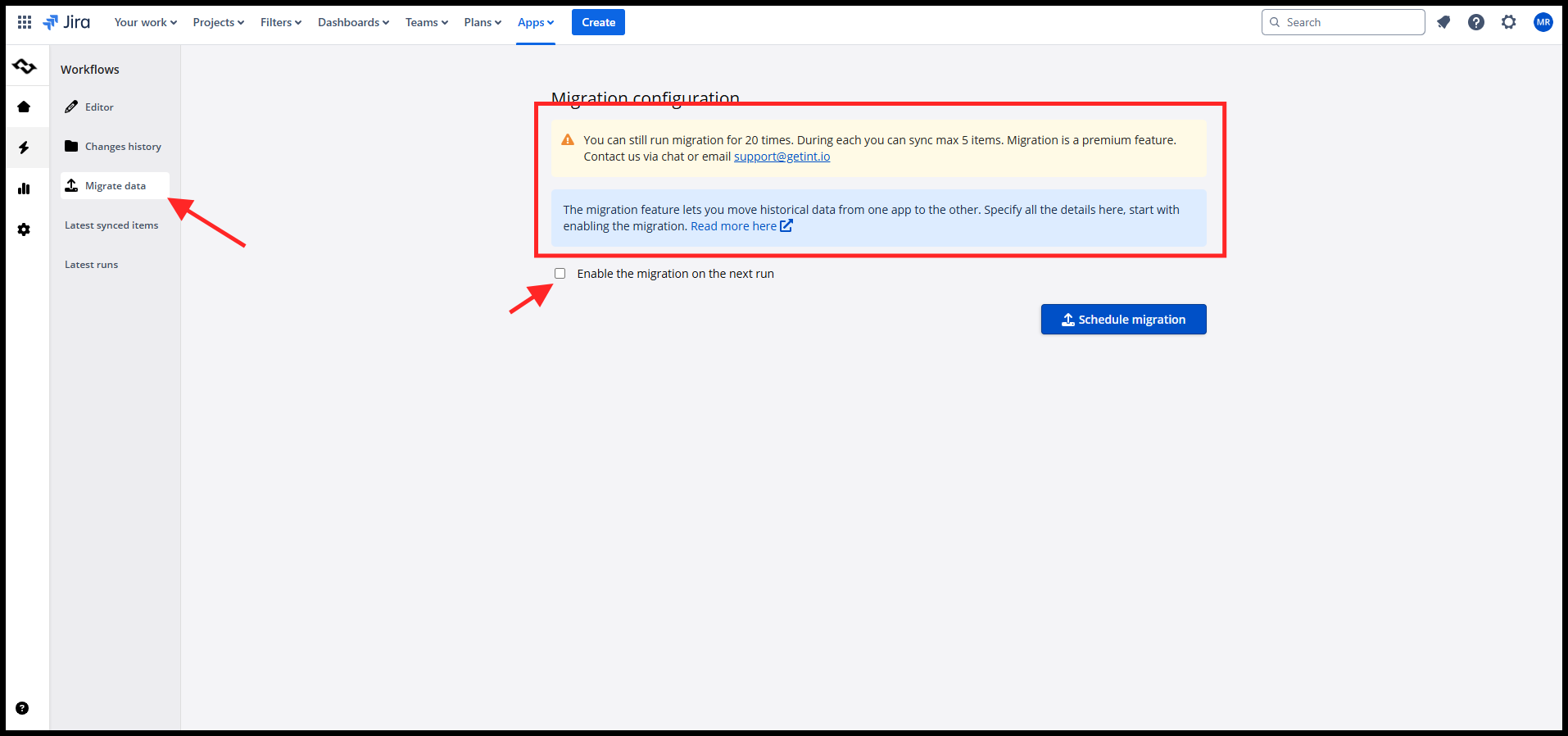Open the sidebar gear settings icon
Screen dimensions: 1568x736
tap(24, 229)
